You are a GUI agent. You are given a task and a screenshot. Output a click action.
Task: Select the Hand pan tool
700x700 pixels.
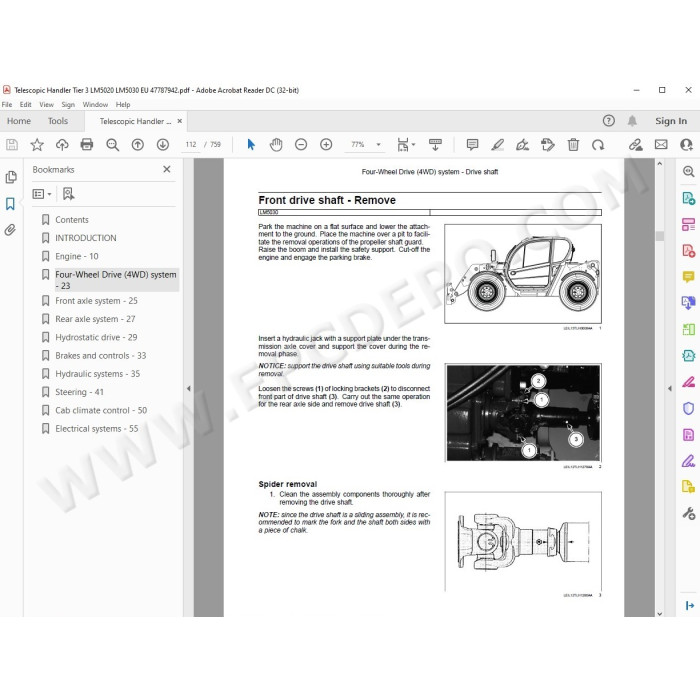click(x=276, y=145)
